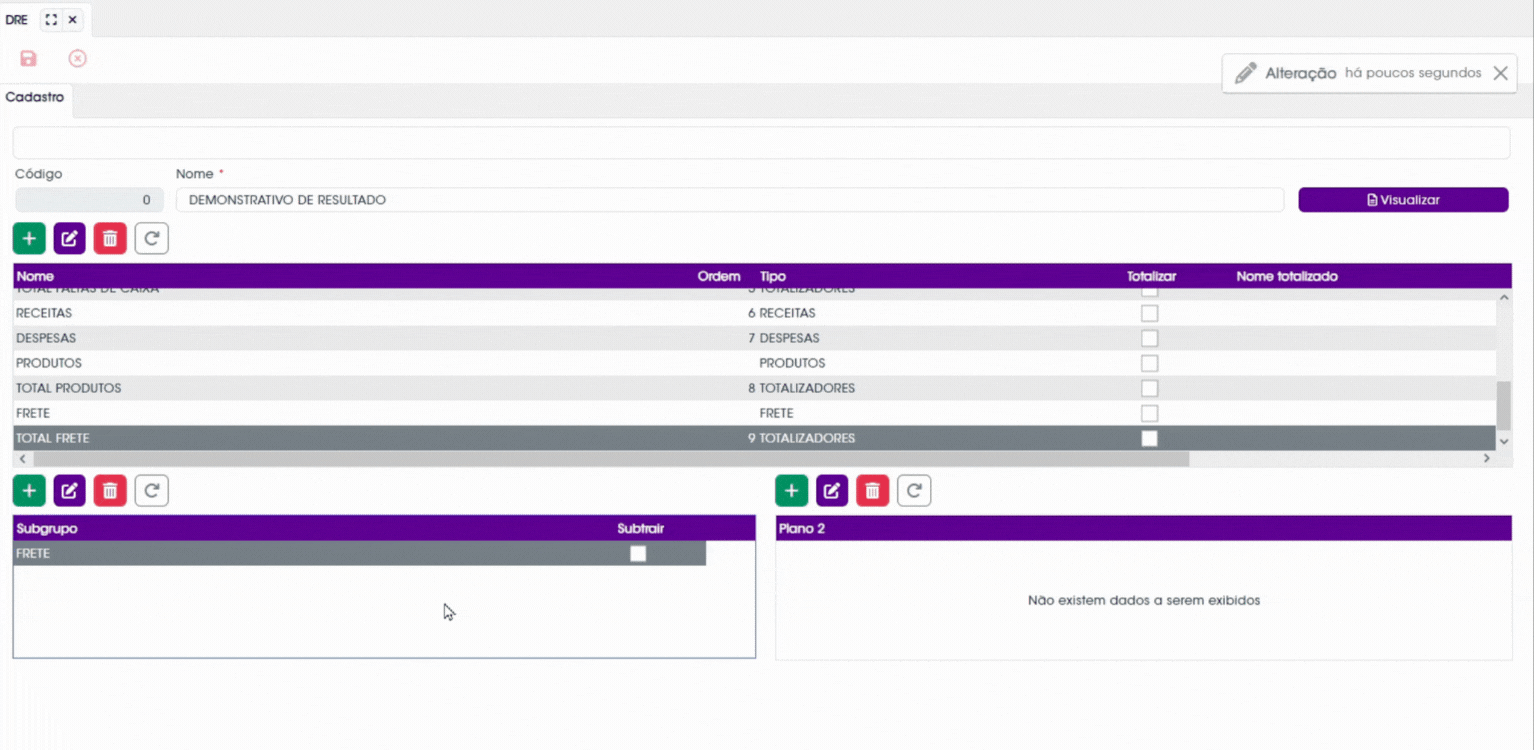Screen dimensions: 1534x750
Task: Click the cancel circle-x icon
Action: pos(77,59)
